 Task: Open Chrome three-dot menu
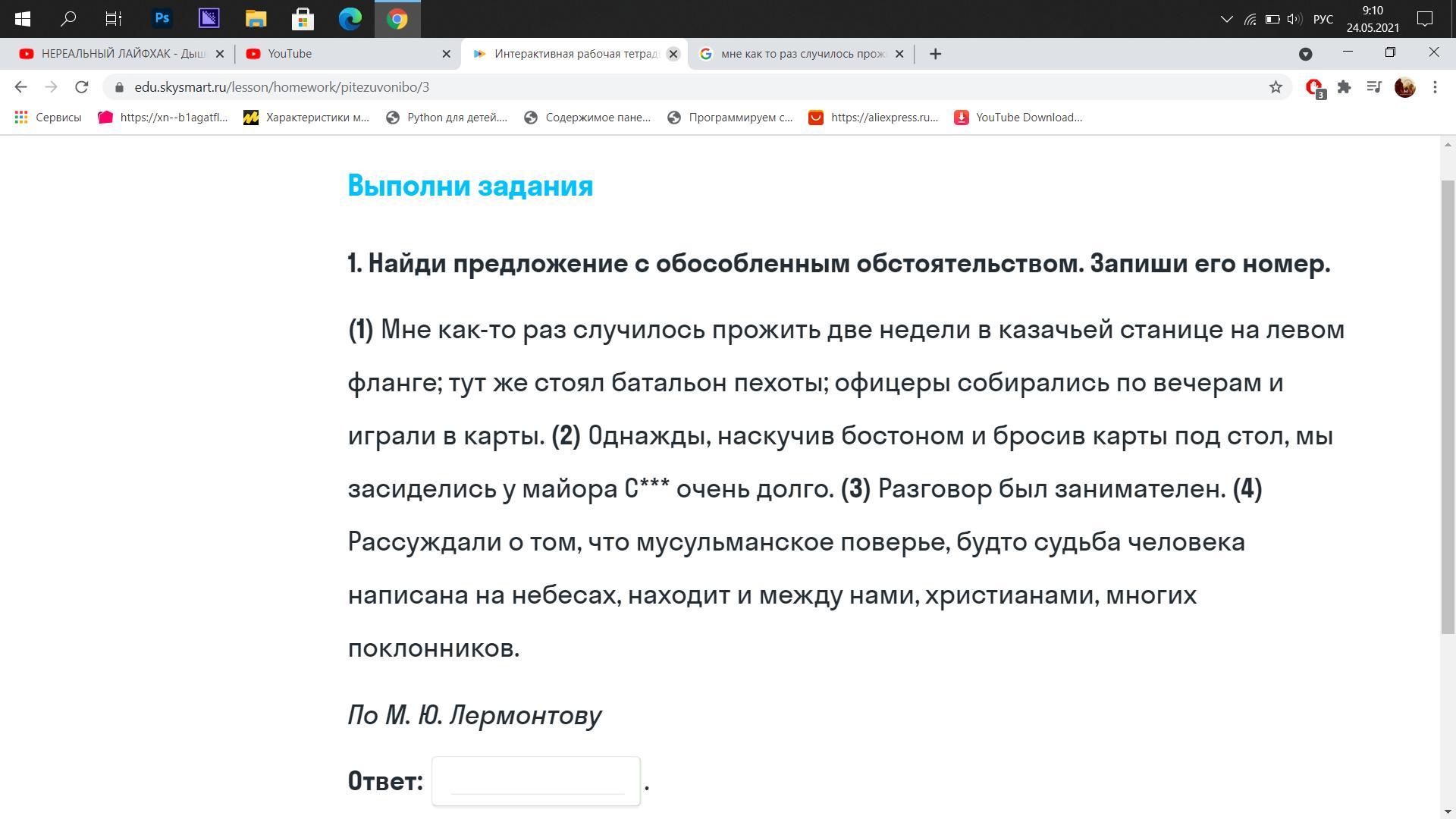click(1435, 87)
